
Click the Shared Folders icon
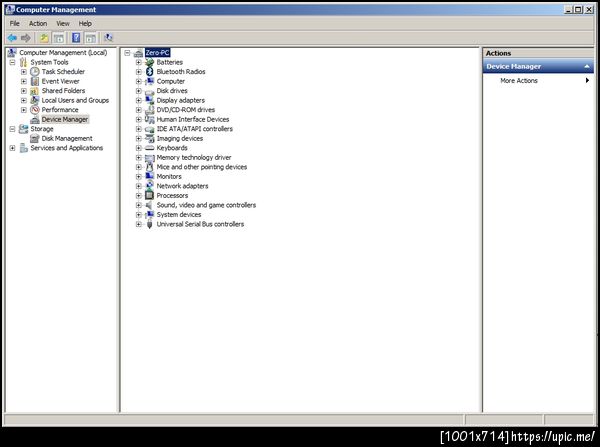pos(35,91)
